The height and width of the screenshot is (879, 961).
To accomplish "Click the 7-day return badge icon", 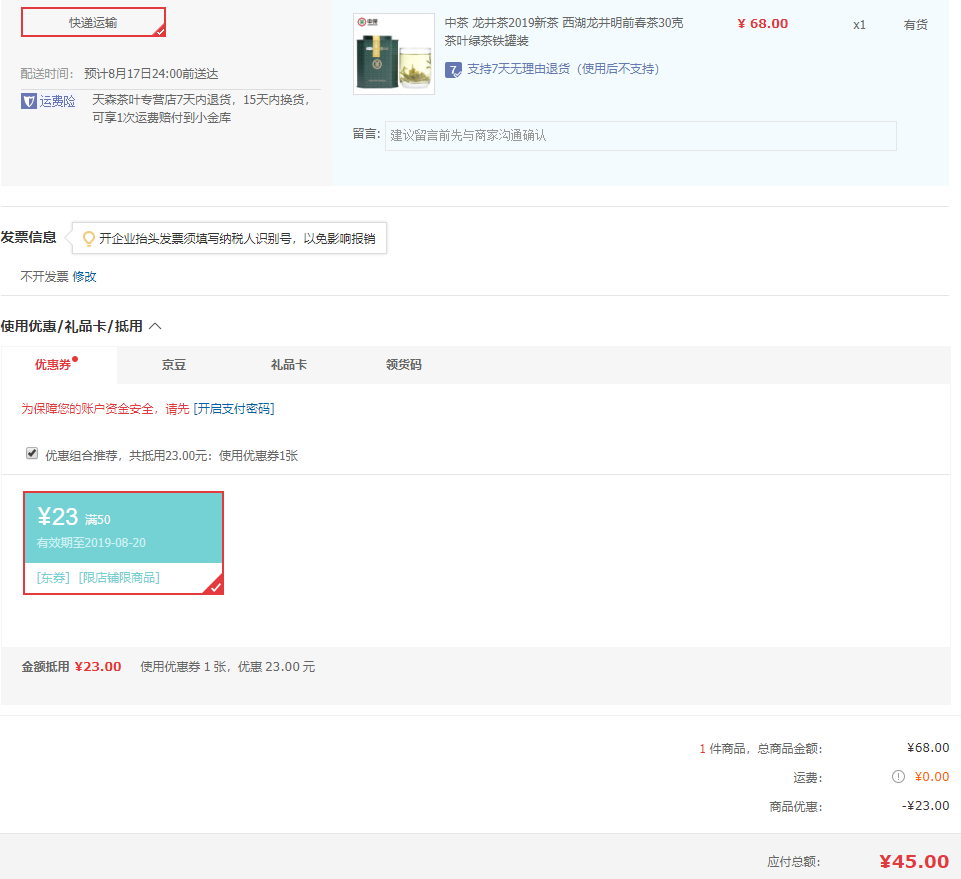I will point(453,70).
